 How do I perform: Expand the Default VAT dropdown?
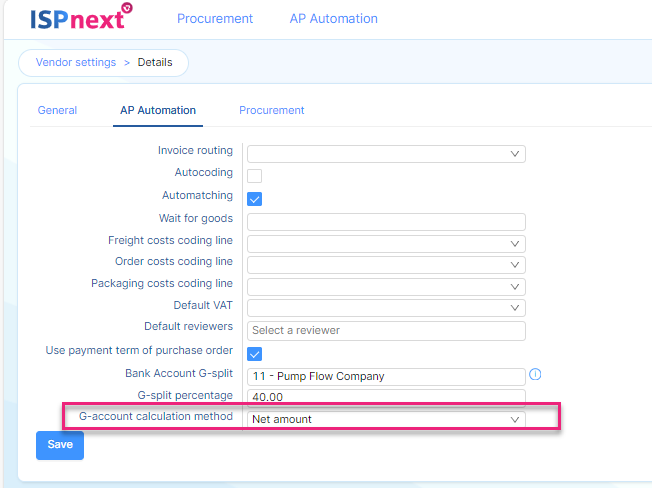[386, 308]
